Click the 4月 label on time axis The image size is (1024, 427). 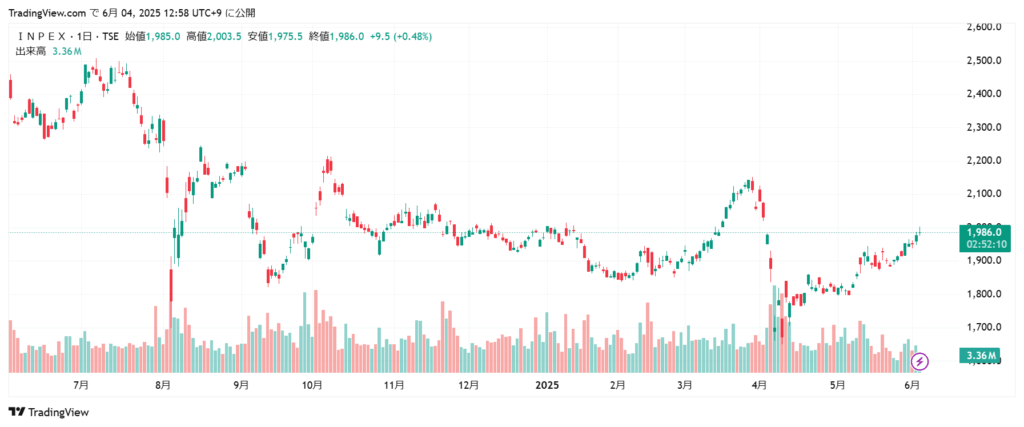(x=759, y=385)
